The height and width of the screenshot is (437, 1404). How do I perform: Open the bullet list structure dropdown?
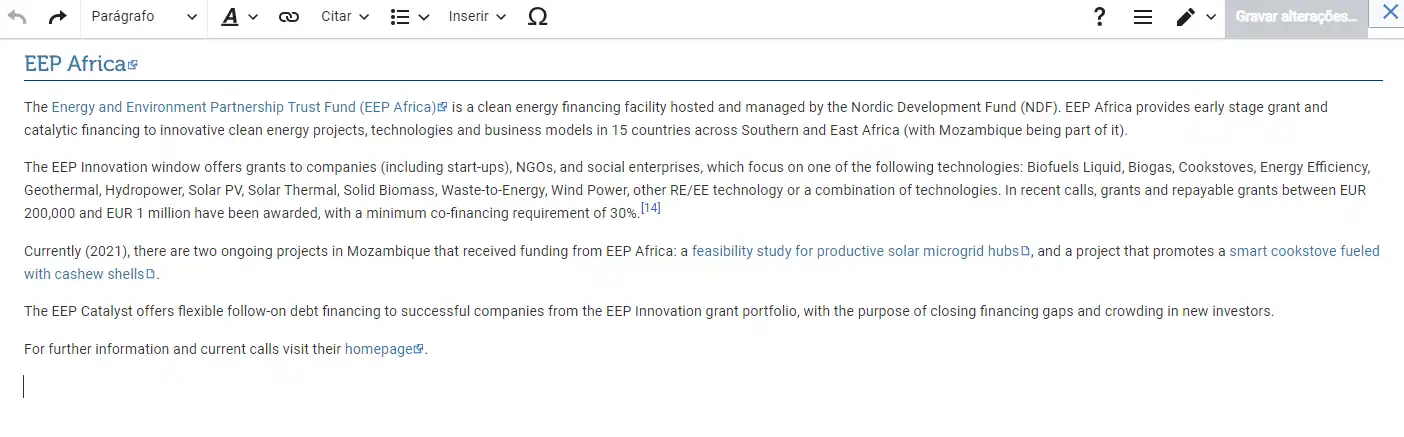(x=409, y=17)
